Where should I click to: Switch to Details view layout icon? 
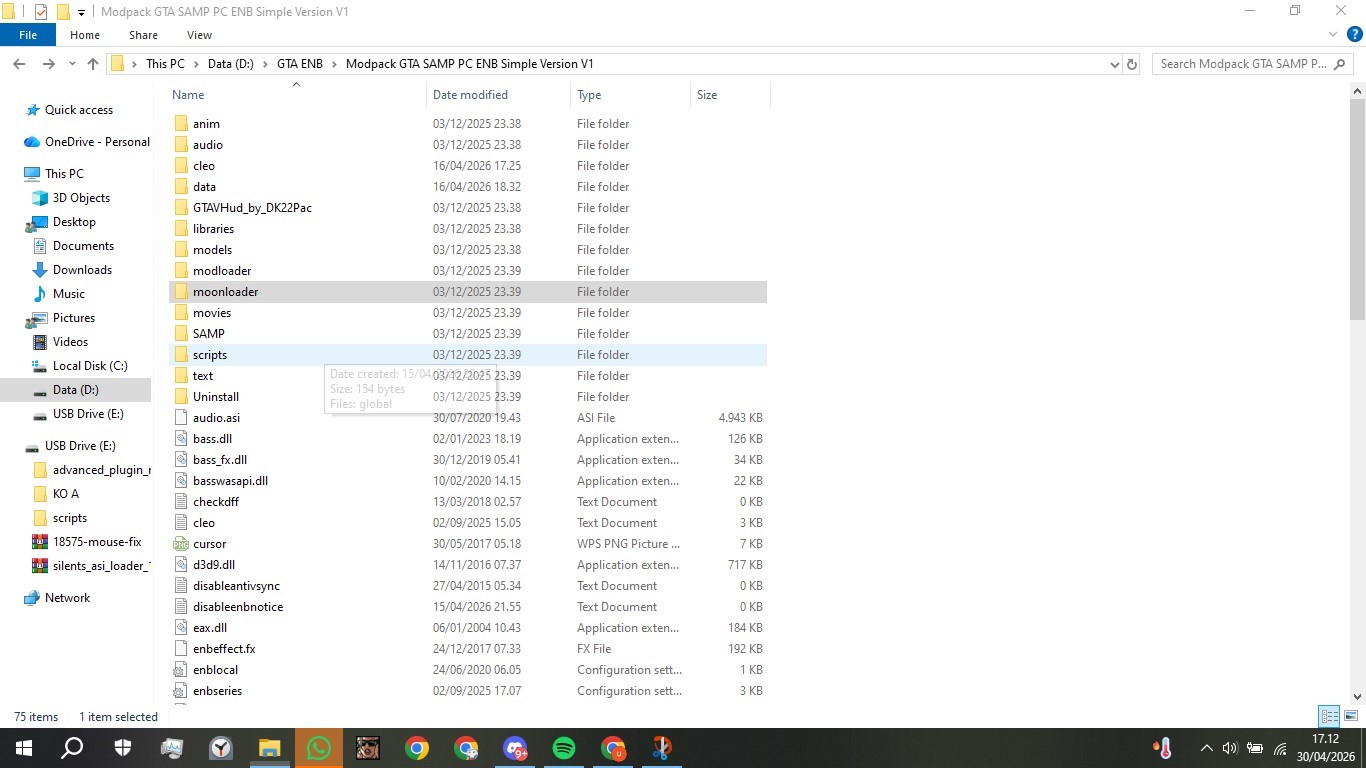pyautogui.click(x=1329, y=716)
